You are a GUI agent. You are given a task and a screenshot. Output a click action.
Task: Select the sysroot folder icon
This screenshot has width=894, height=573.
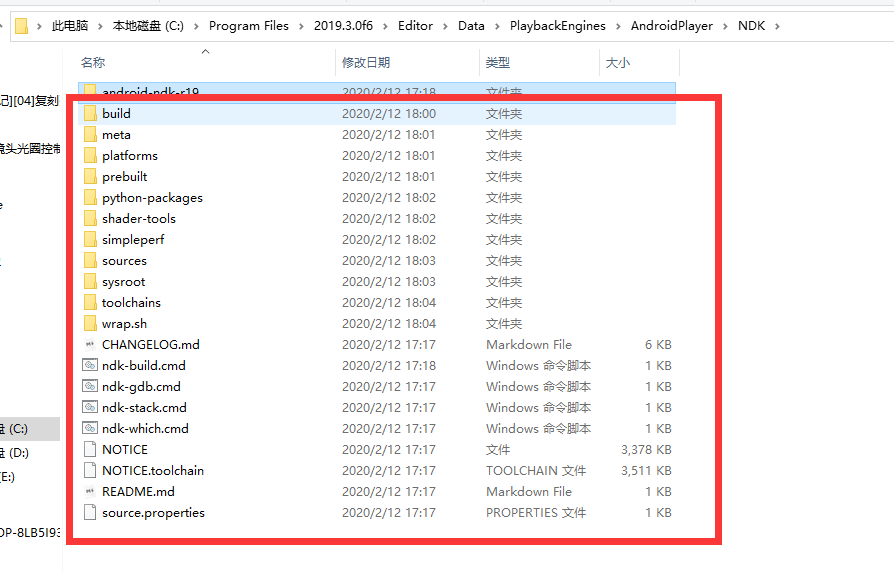[90, 282]
